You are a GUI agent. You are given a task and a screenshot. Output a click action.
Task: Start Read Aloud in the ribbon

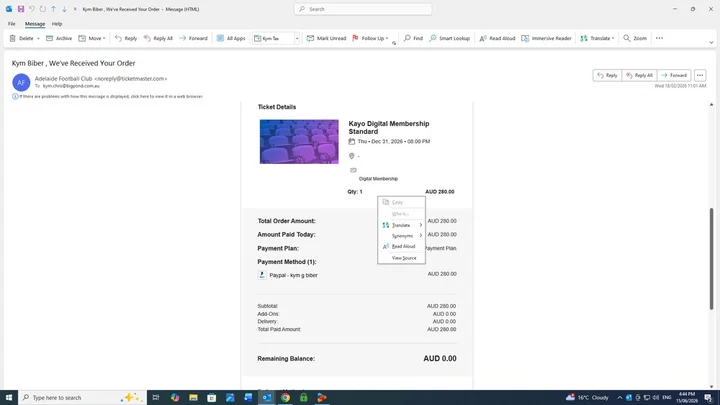pyautogui.click(x=497, y=38)
